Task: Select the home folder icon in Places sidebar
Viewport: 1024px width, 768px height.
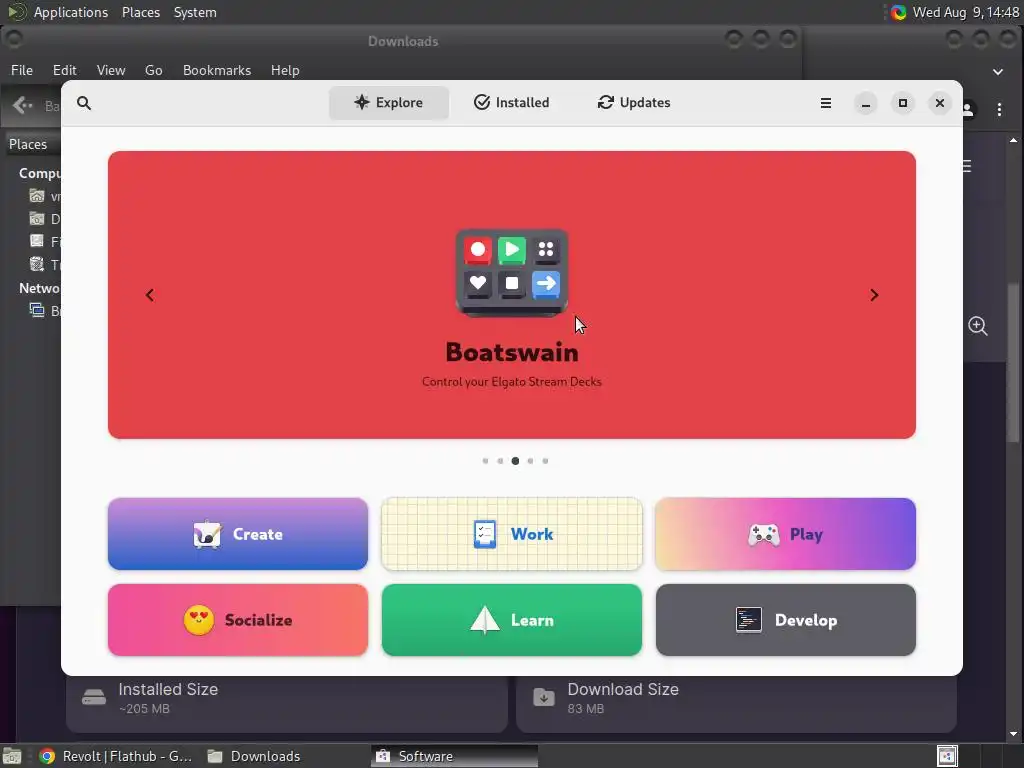Action: (37, 195)
